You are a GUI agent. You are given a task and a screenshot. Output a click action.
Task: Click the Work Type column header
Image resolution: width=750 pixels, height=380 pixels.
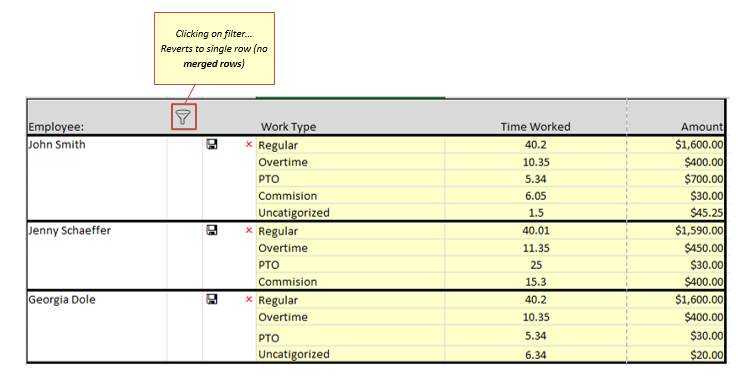tap(288, 127)
